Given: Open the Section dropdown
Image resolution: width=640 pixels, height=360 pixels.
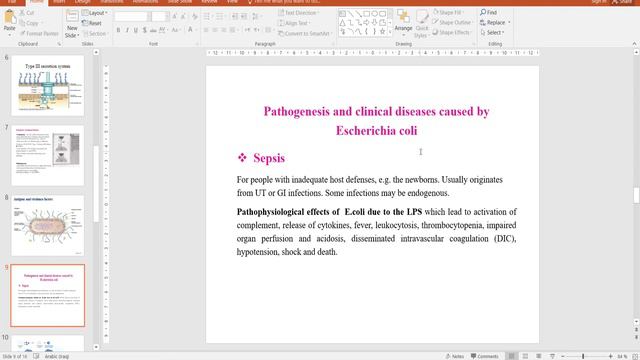Looking at the screenshot, I should click(x=95, y=33).
